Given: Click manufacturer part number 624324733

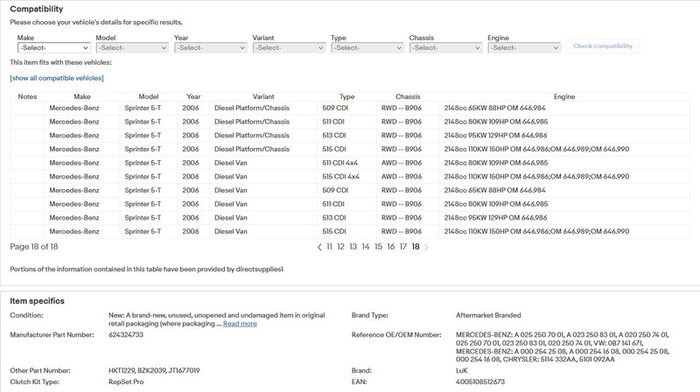Looking at the screenshot, I should click(x=126, y=335).
